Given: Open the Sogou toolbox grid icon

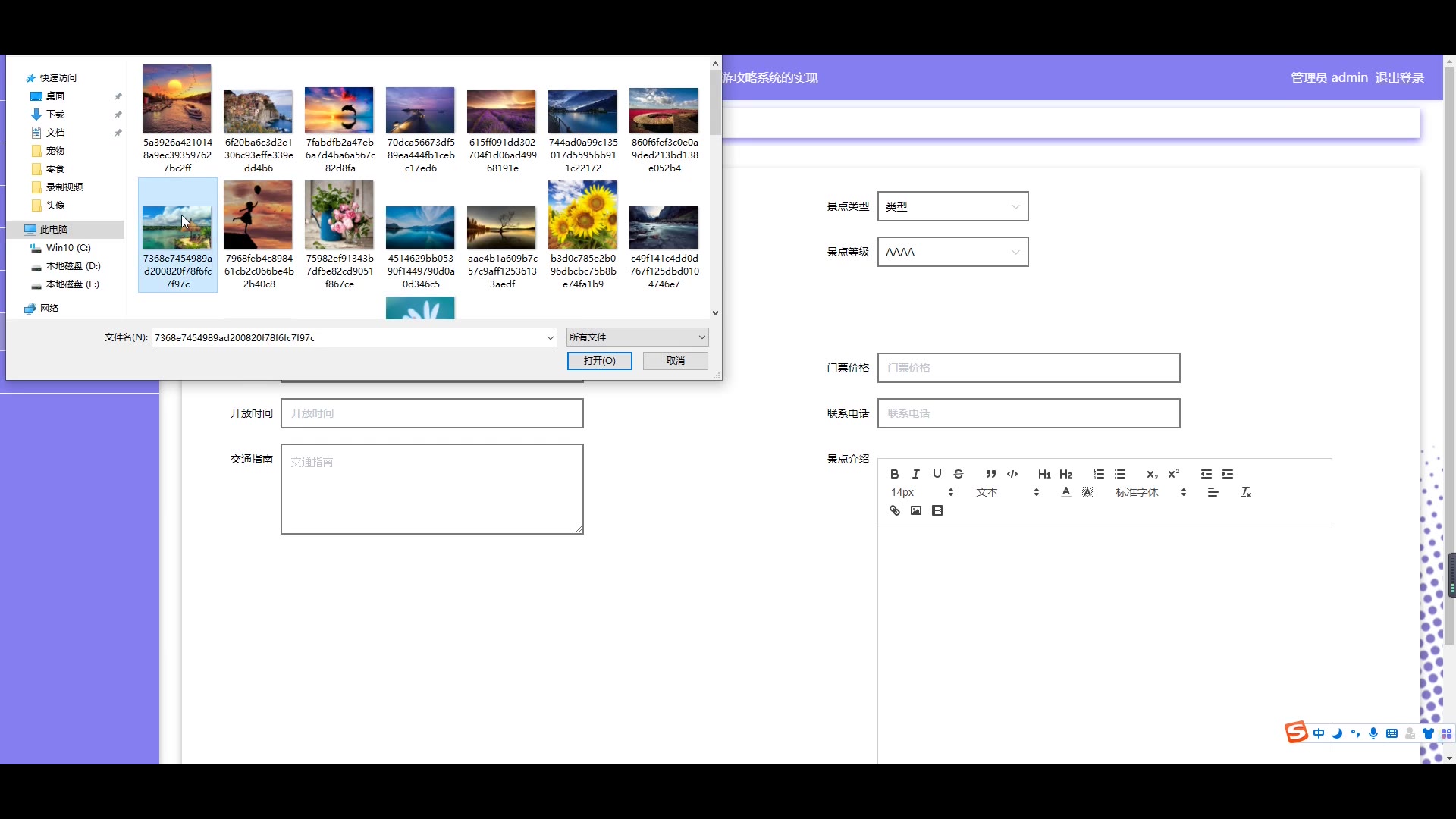Looking at the screenshot, I should [1446, 733].
